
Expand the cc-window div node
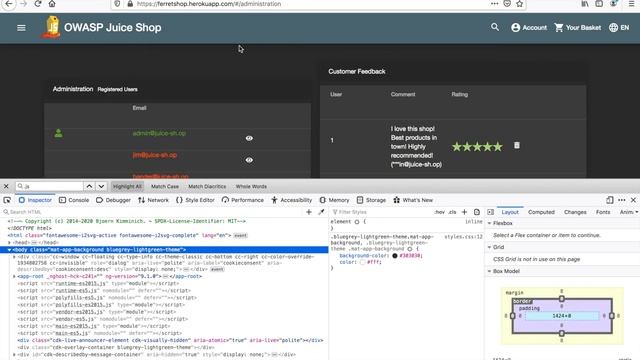[x=14, y=257]
